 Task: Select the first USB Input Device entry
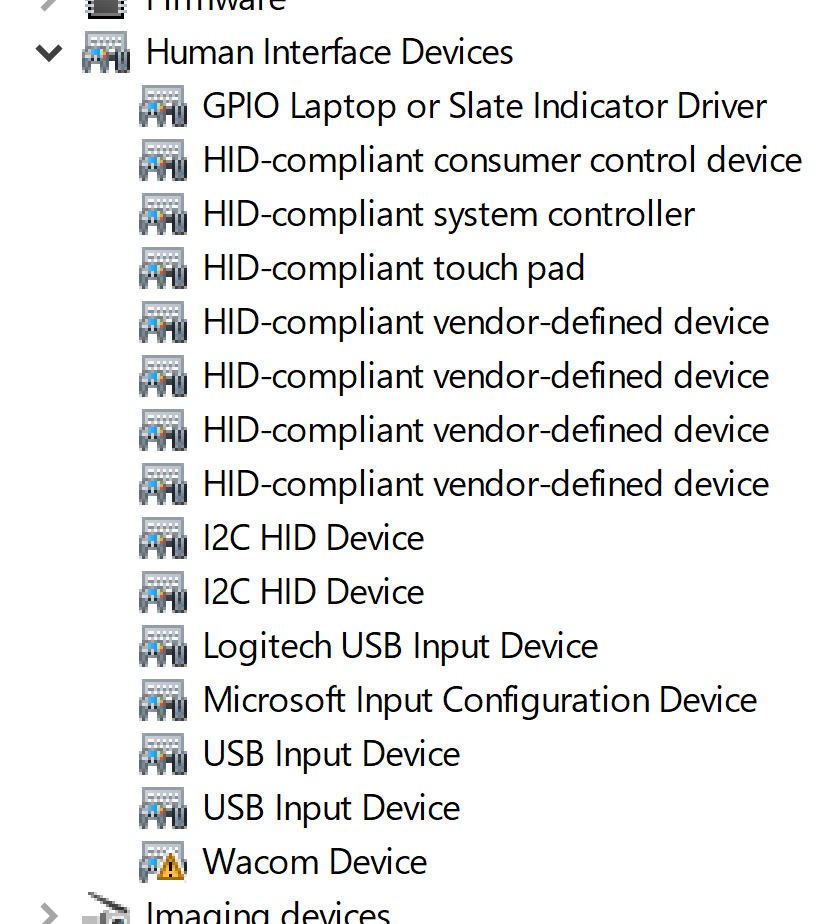331,753
